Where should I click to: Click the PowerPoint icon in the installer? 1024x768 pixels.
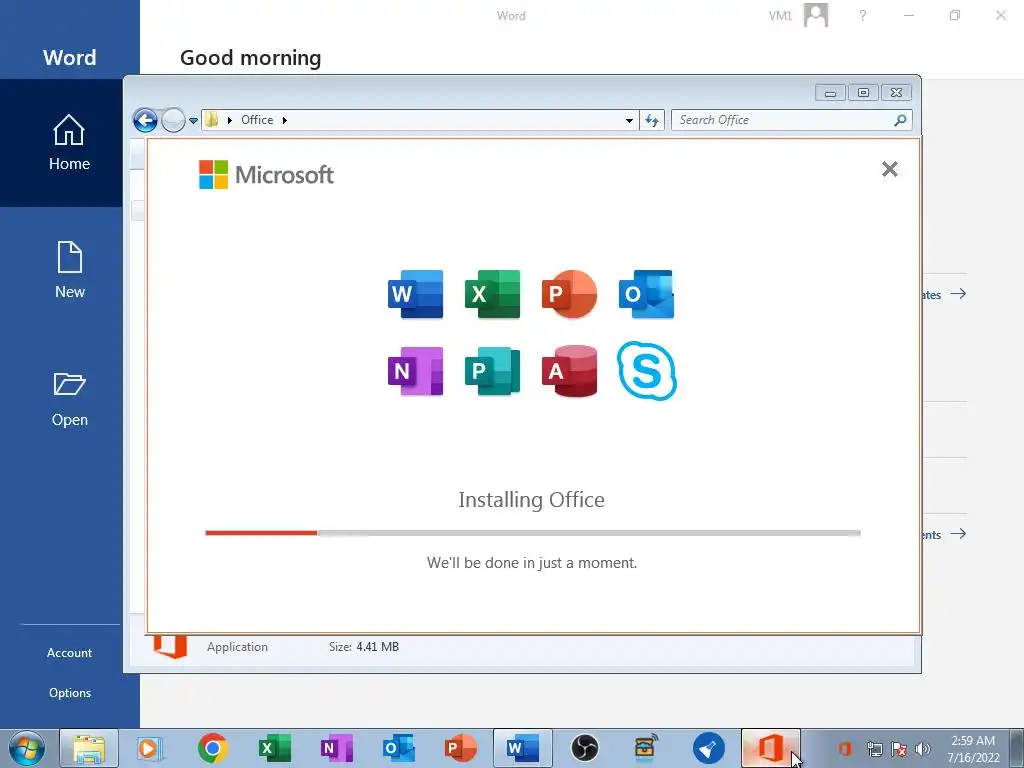tap(569, 294)
